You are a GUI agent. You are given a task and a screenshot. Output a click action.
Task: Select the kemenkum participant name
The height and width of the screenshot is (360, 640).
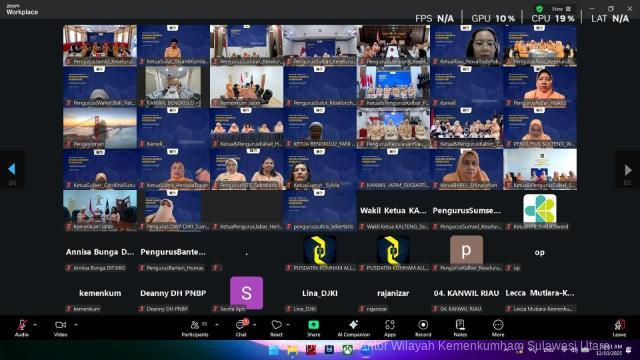coord(100,293)
